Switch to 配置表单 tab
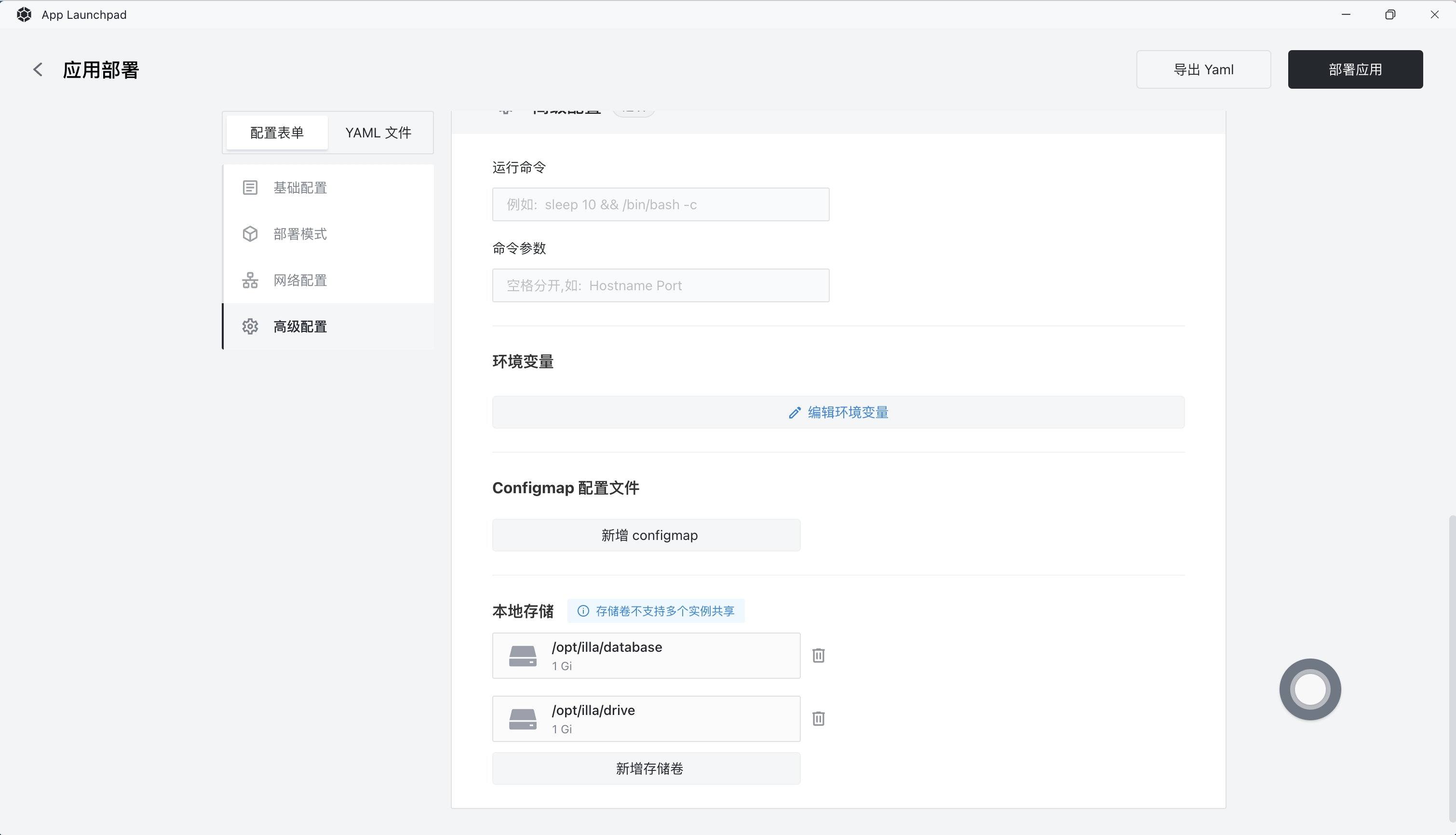1456x835 pixels. point(277,133)
